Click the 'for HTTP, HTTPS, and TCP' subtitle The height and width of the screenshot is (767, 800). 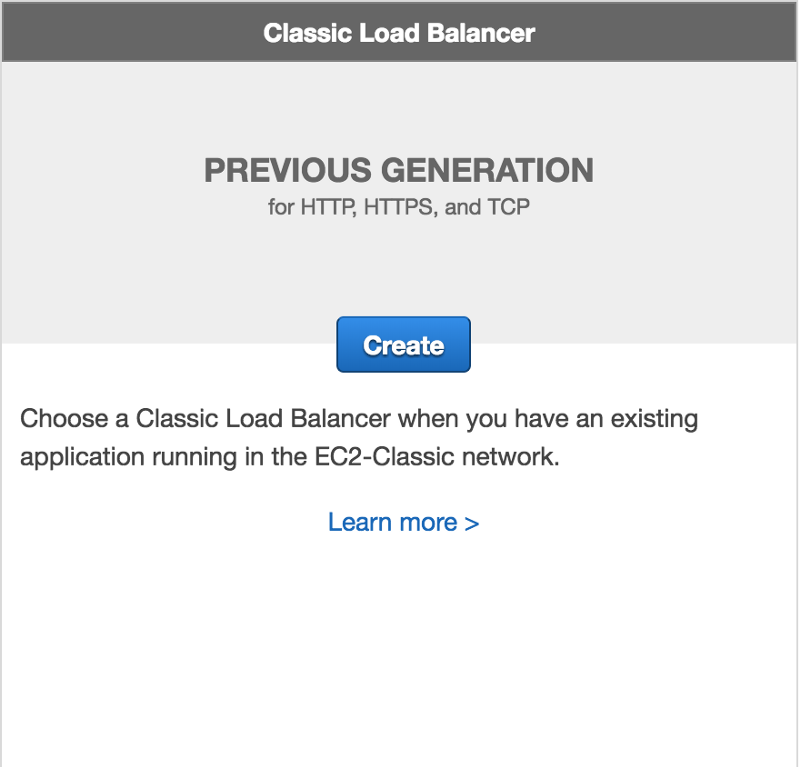(399, 207)
